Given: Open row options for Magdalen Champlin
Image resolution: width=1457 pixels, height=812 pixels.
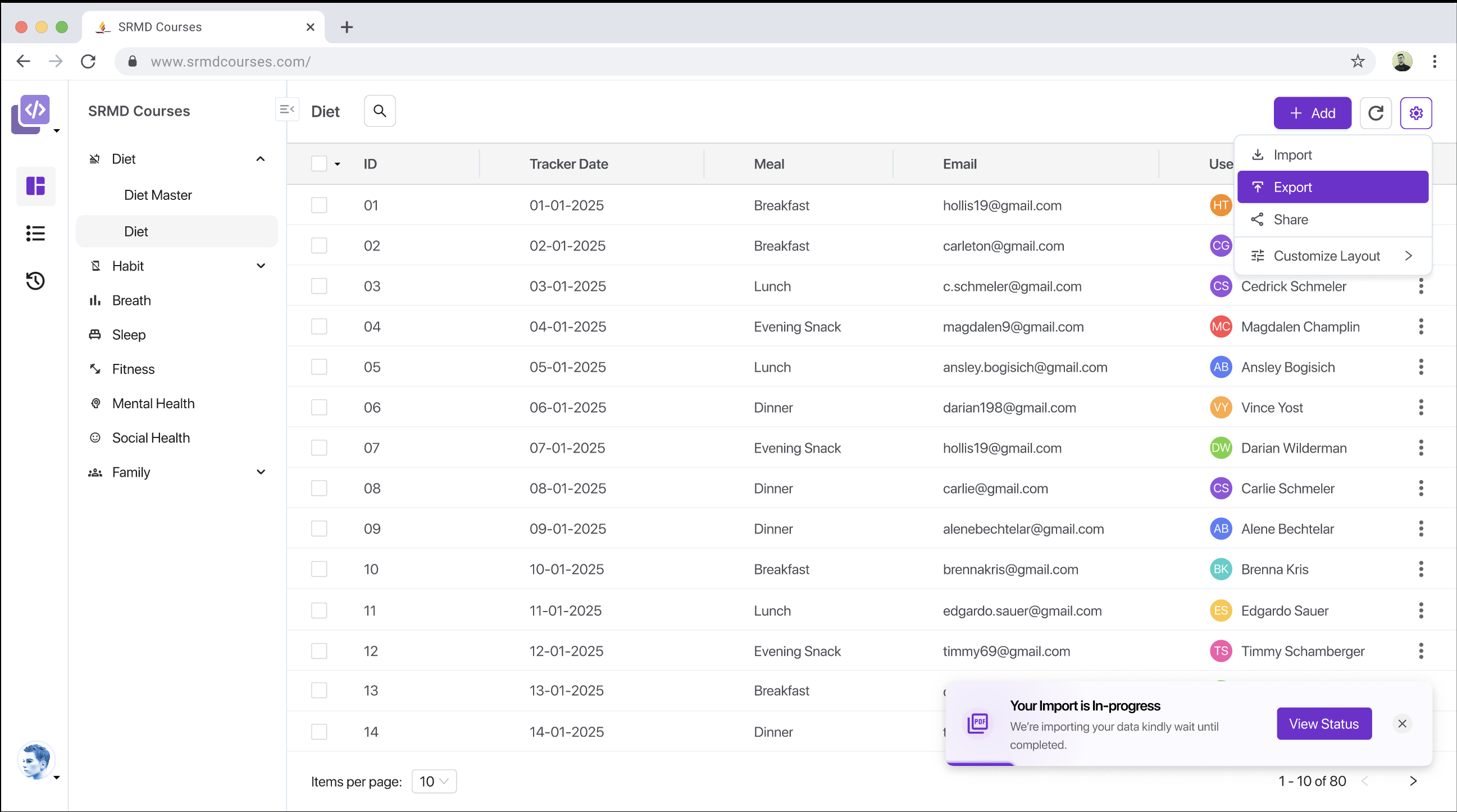Looking at the screenshot, I should pos(1420,326).
